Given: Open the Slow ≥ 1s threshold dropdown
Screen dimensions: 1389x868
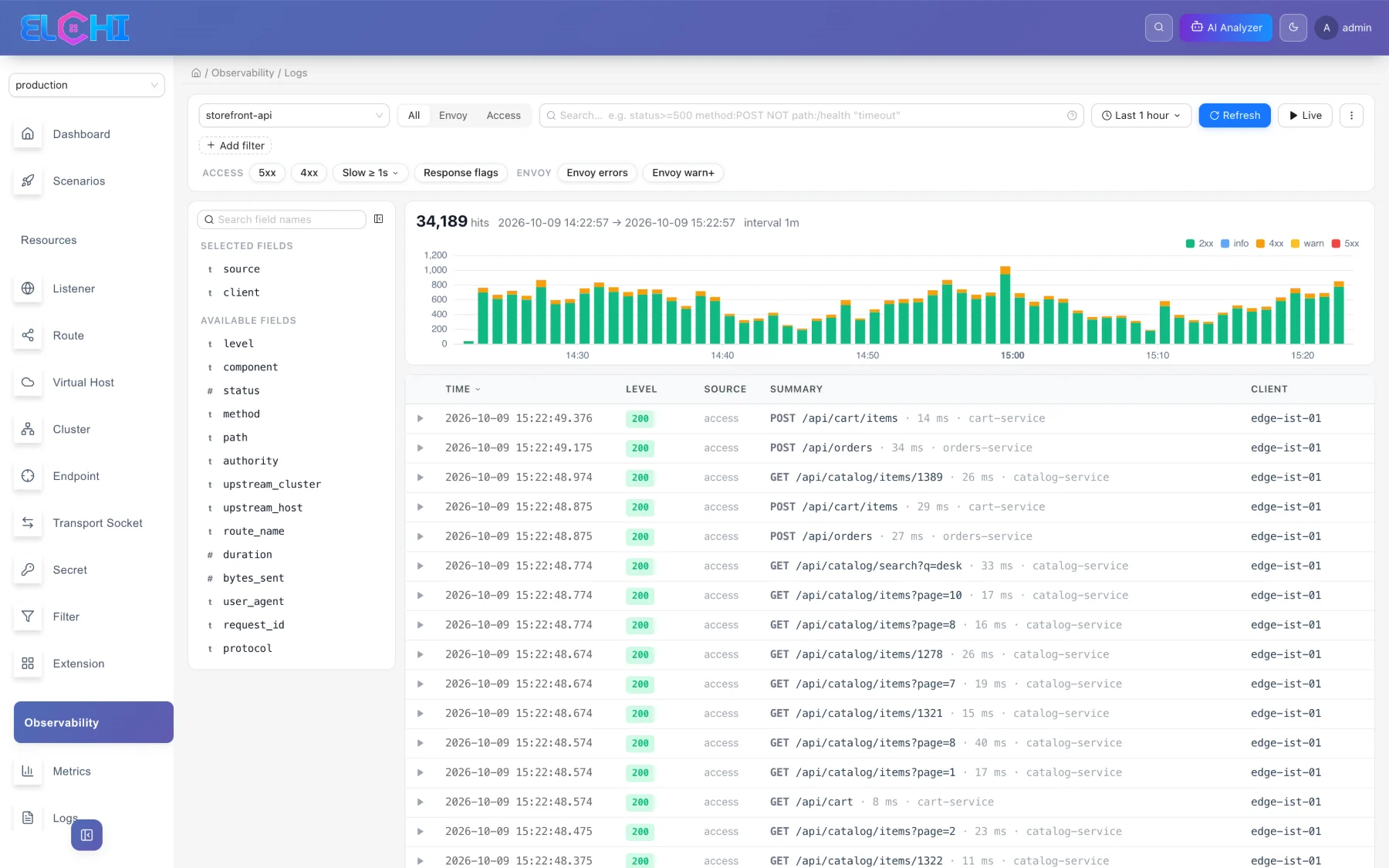Looking at the screenshot, I should (370, 173).
